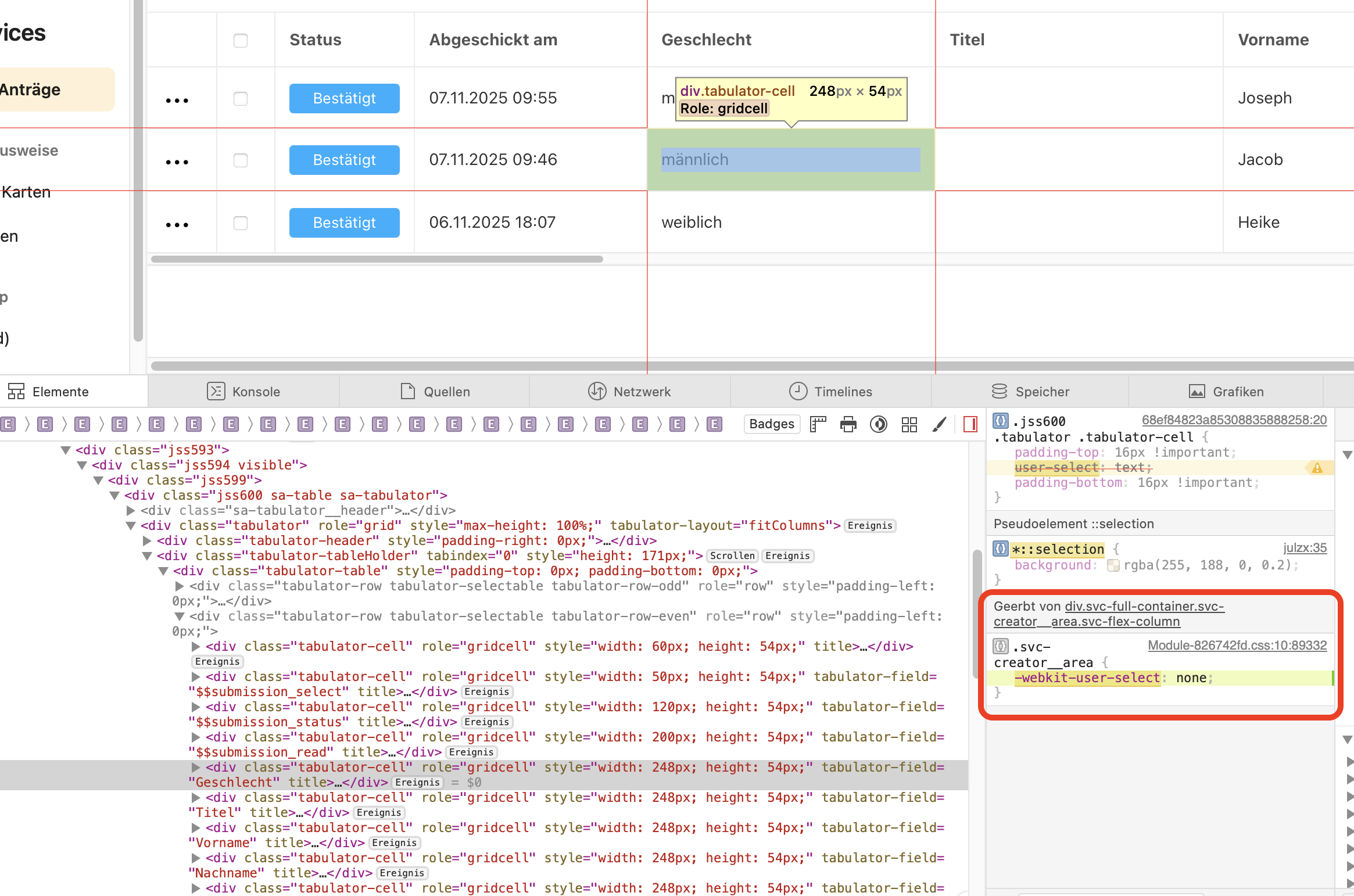Tick the checkbox in Heike's row

pyautogui.click(x=241, y=223)
